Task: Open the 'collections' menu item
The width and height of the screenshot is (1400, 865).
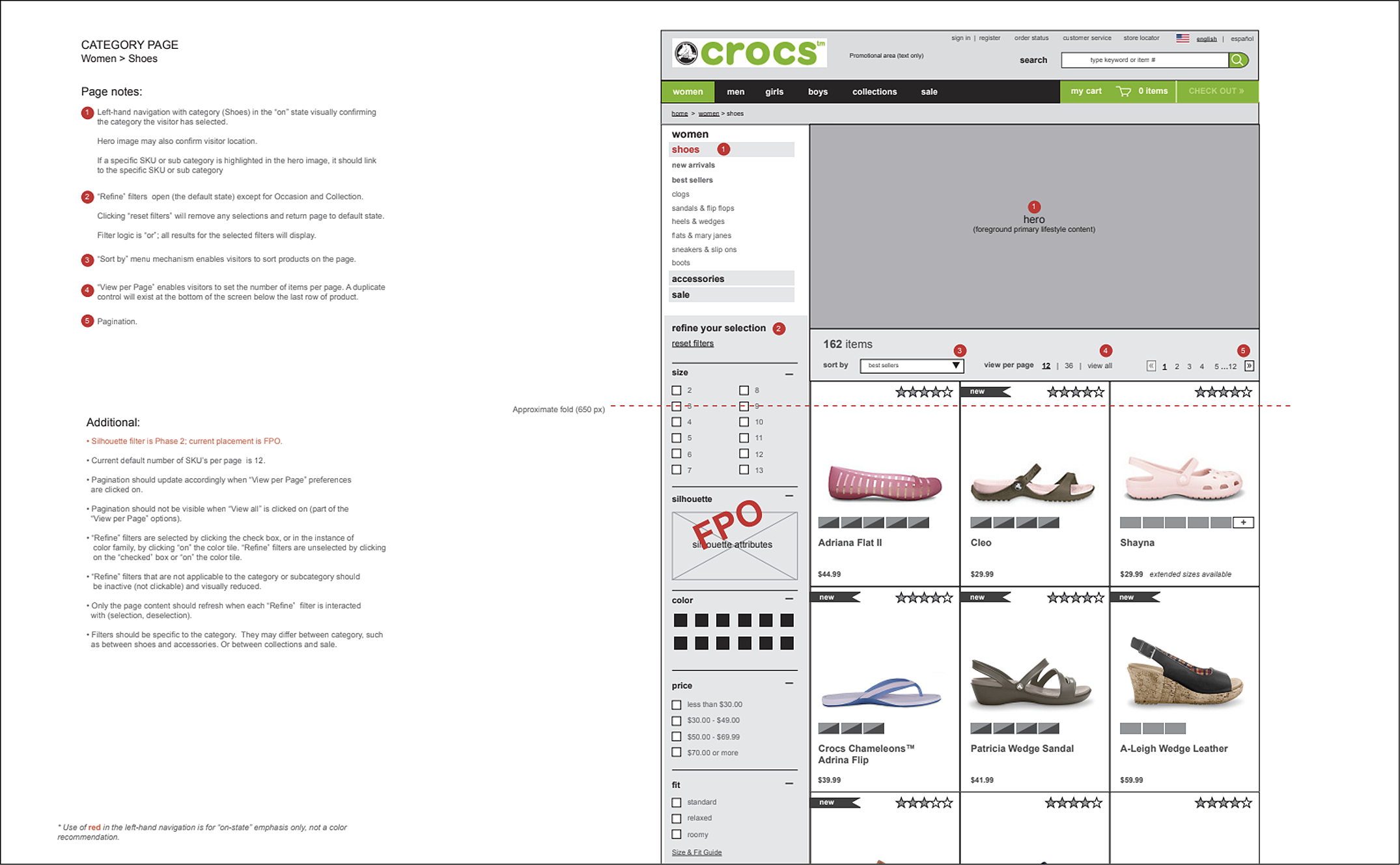Action: (874, 91)
